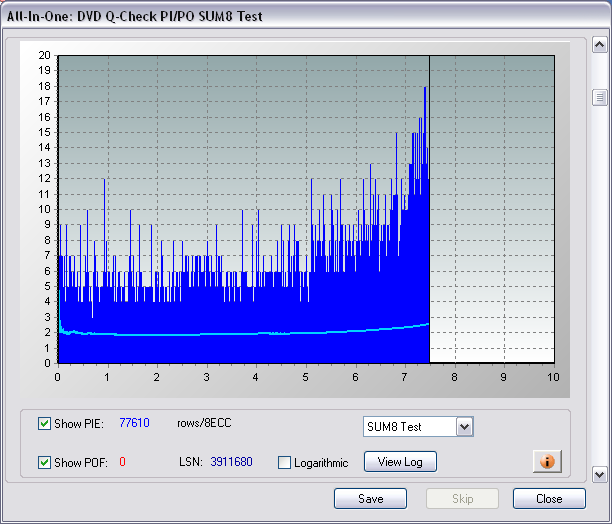This screenshot has width=612, height=524.
Task: Click the black progress marker line in graph
Action: click(429, 209)
